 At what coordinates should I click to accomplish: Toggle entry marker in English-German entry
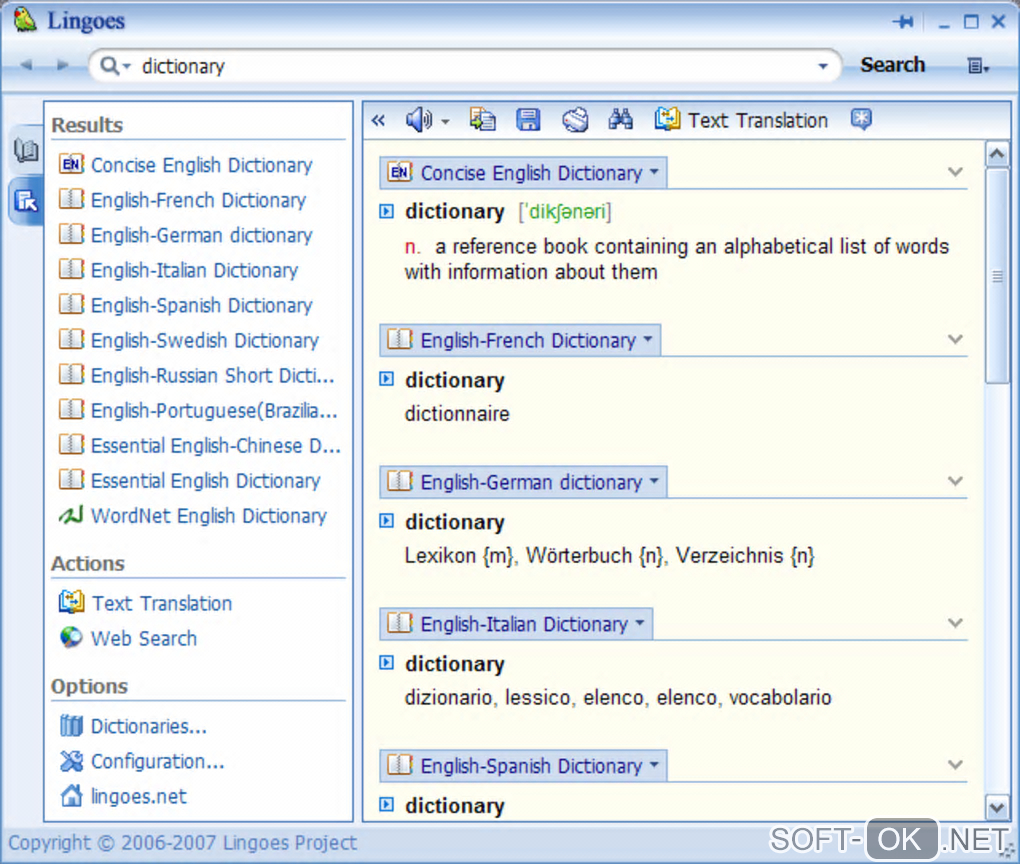(386, 521)
